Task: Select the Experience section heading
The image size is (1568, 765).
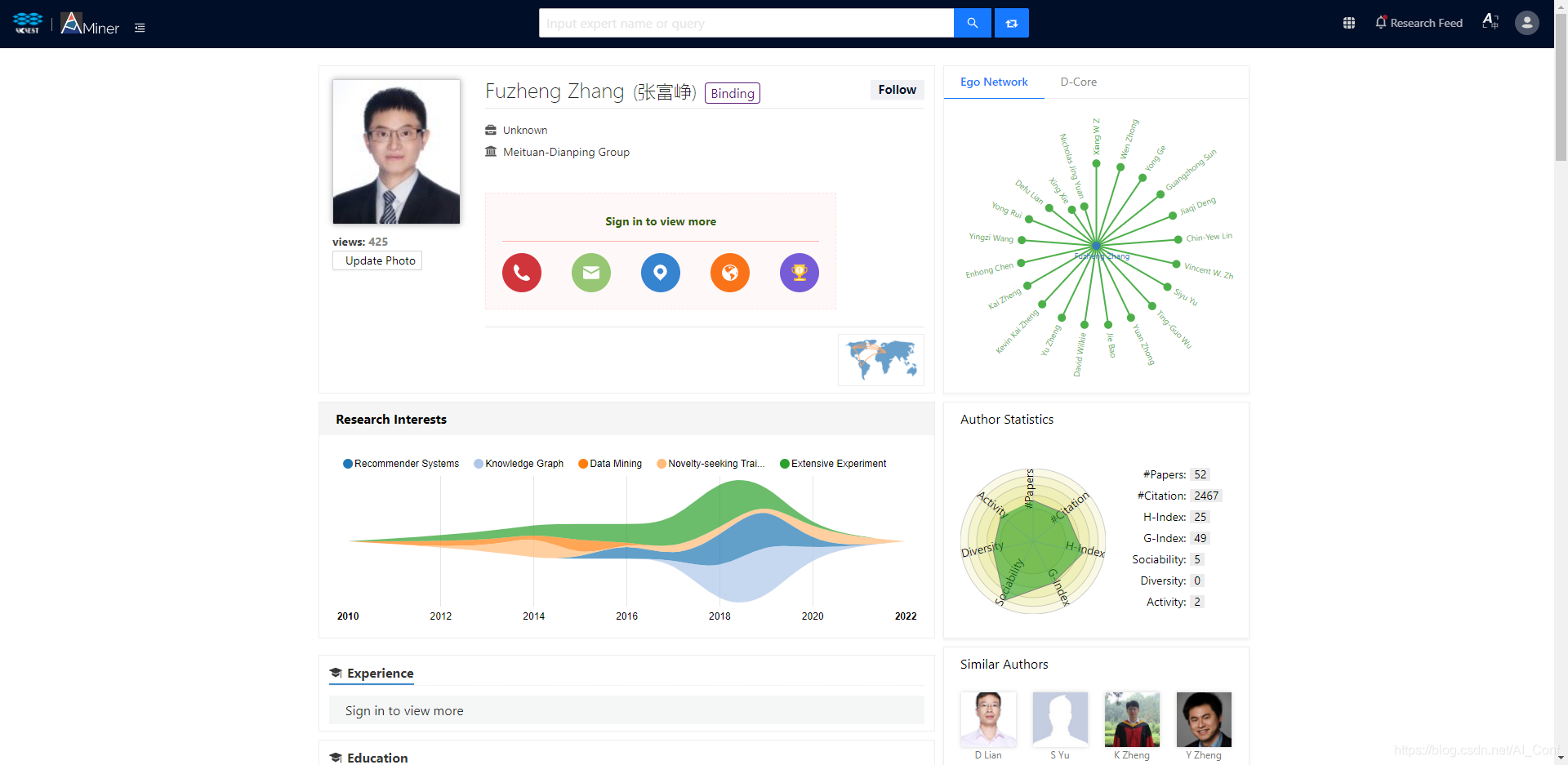Action: [372, 674]
